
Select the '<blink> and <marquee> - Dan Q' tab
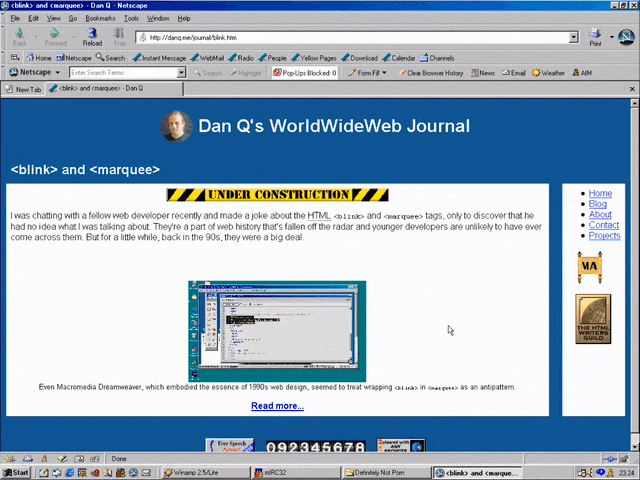pos(114,89)
